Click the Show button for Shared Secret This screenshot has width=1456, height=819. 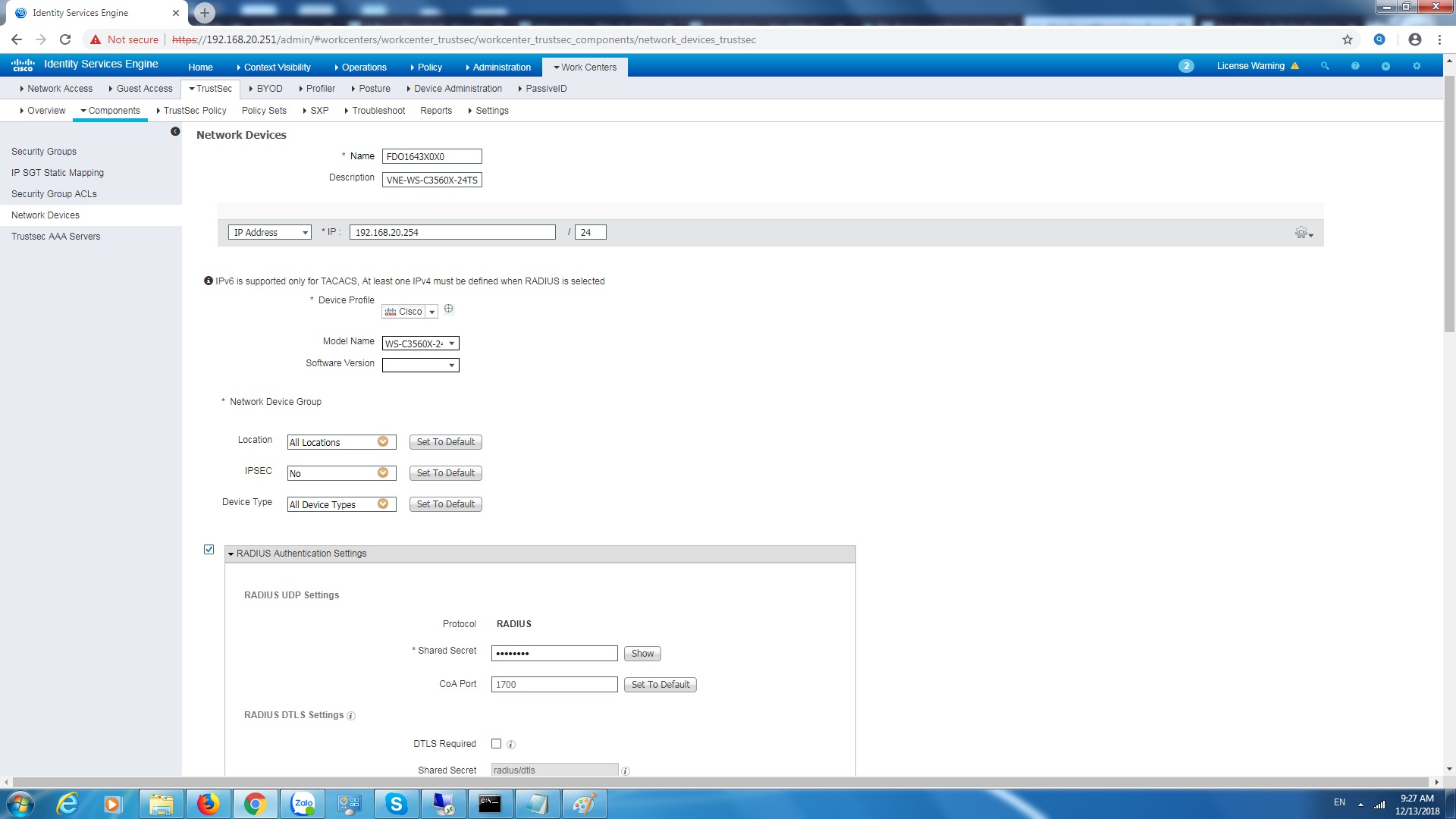coord(642,653)
